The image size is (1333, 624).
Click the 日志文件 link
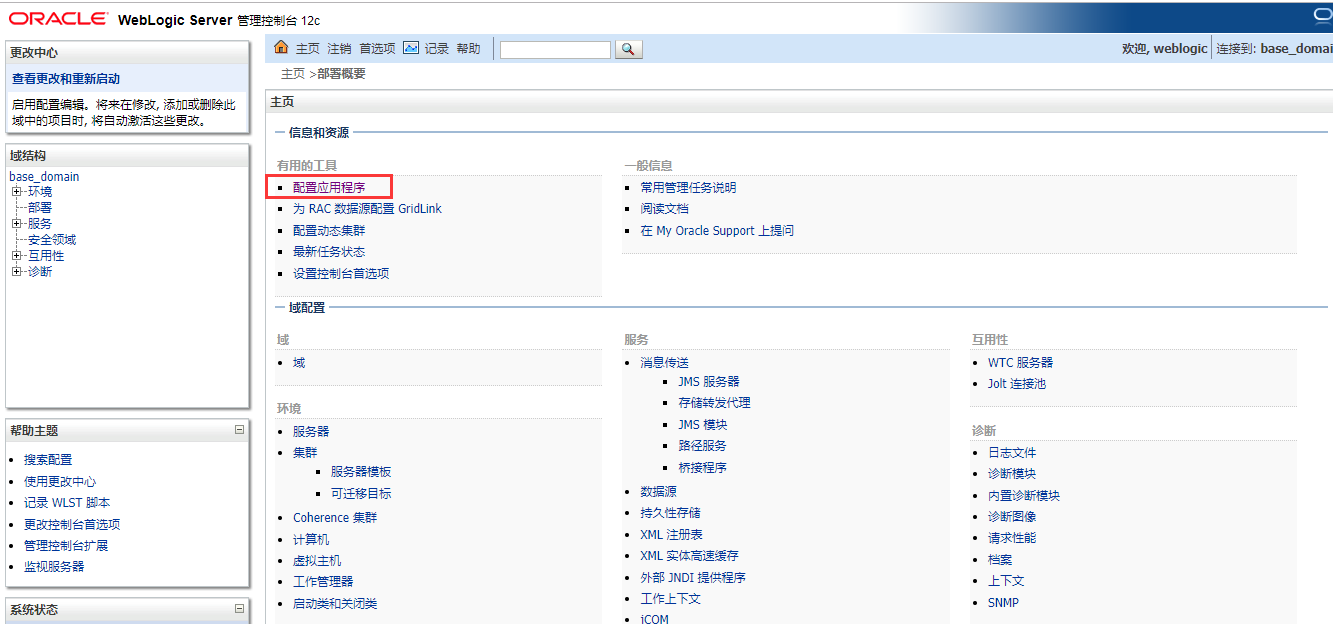1012,453
